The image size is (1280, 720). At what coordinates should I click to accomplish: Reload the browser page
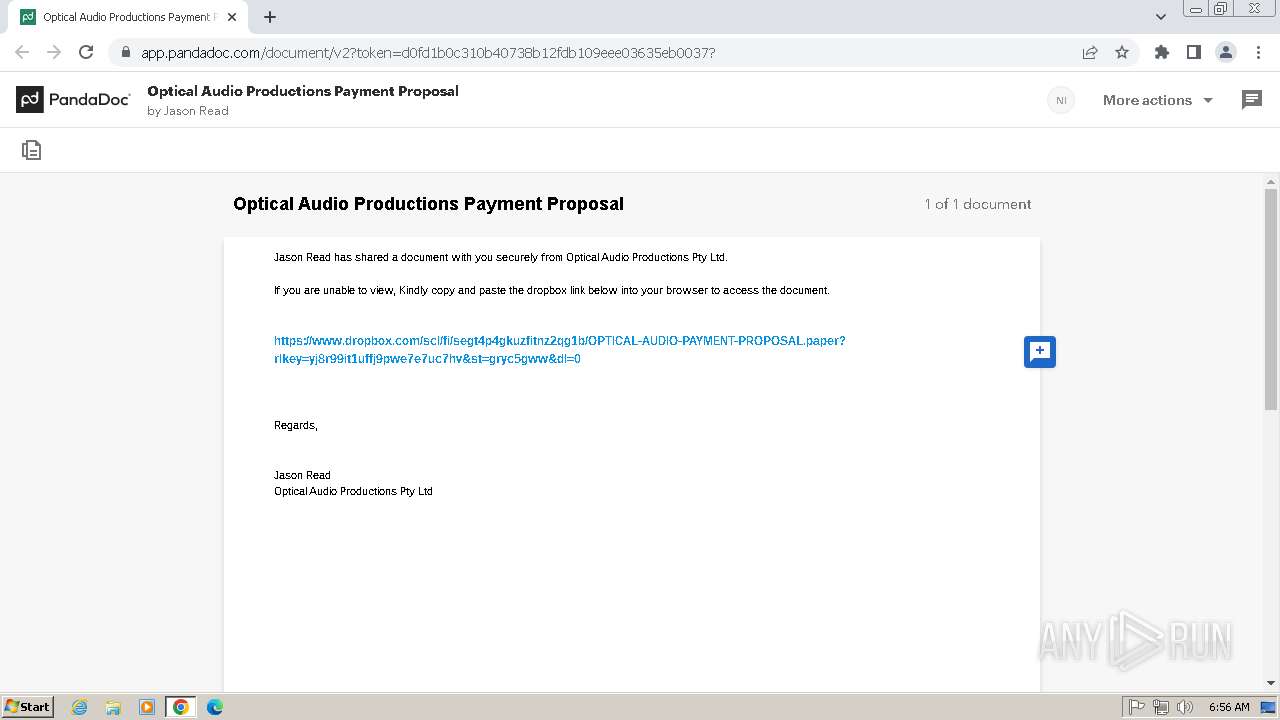tap(86, 52)
